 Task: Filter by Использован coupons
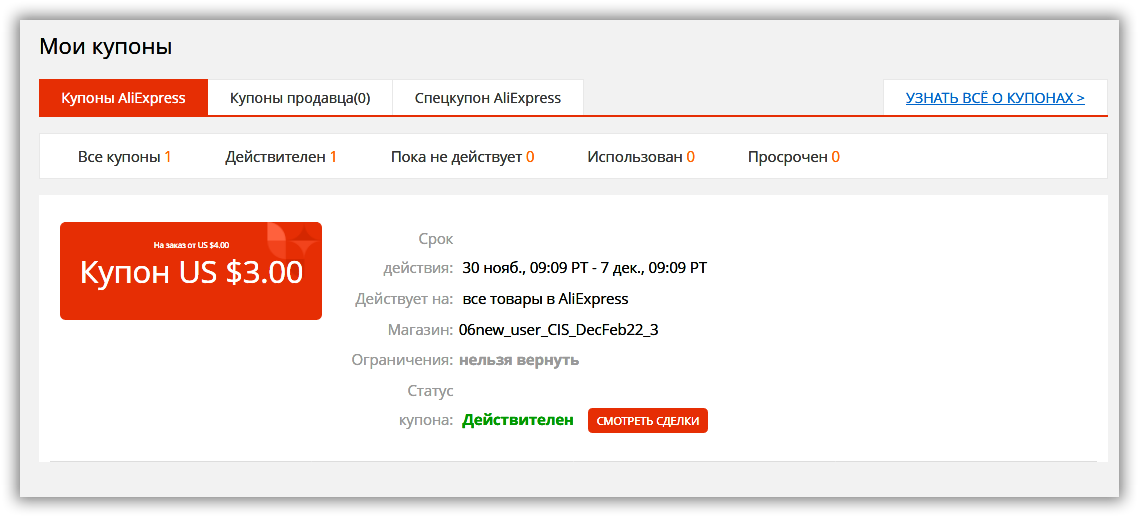[641, 156]
